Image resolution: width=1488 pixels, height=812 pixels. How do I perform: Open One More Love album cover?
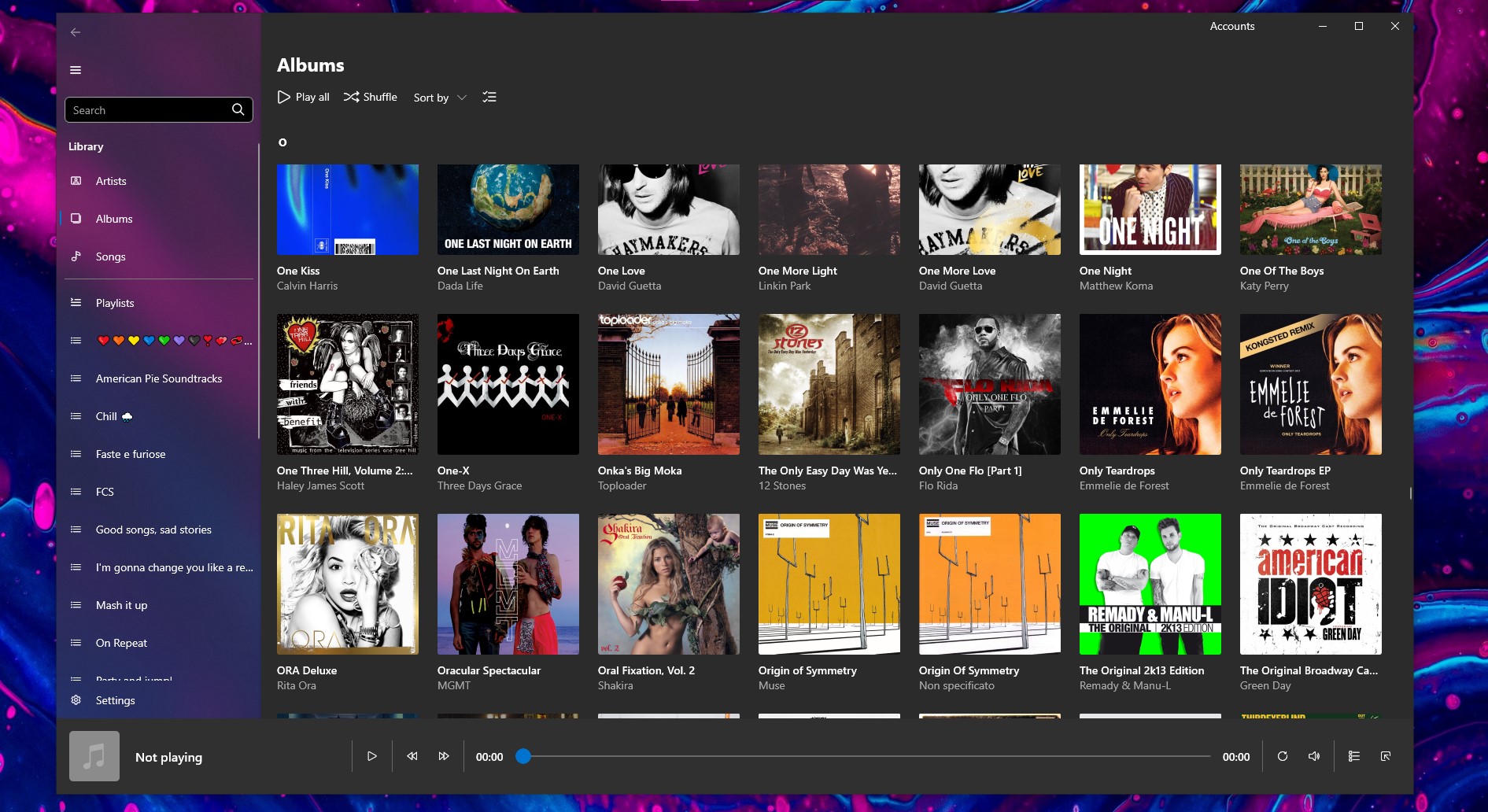pos(990,209)
